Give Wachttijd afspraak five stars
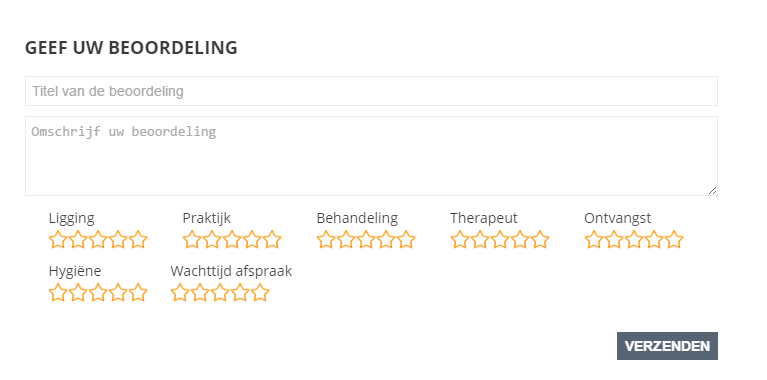This screenshot has height=380, width=767. [260, 292]
